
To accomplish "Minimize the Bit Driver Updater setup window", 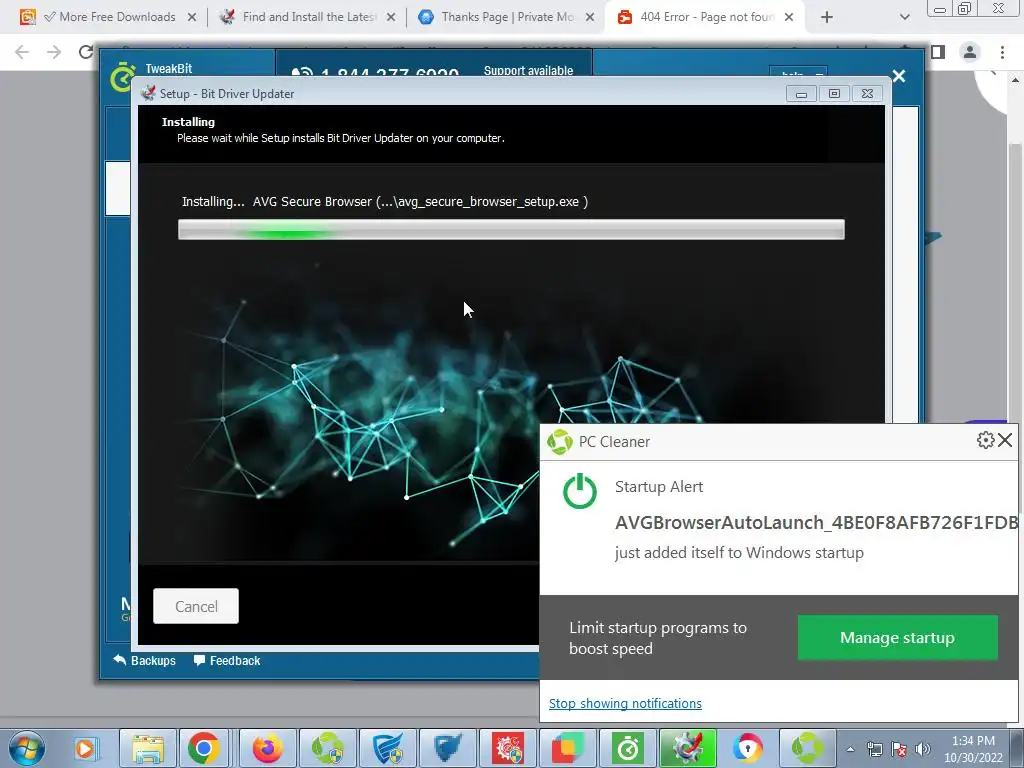I will (x=801, y=93).
